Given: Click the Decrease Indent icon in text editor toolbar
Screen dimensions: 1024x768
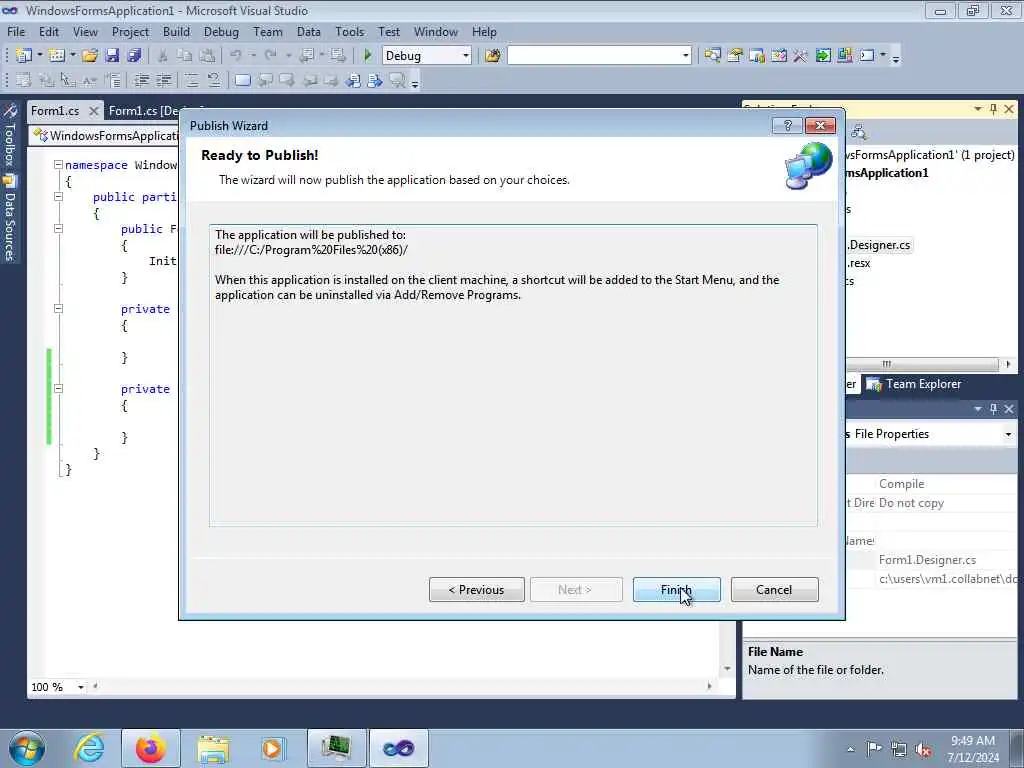Looking at the screenshot, I should (x=141, y=80).
